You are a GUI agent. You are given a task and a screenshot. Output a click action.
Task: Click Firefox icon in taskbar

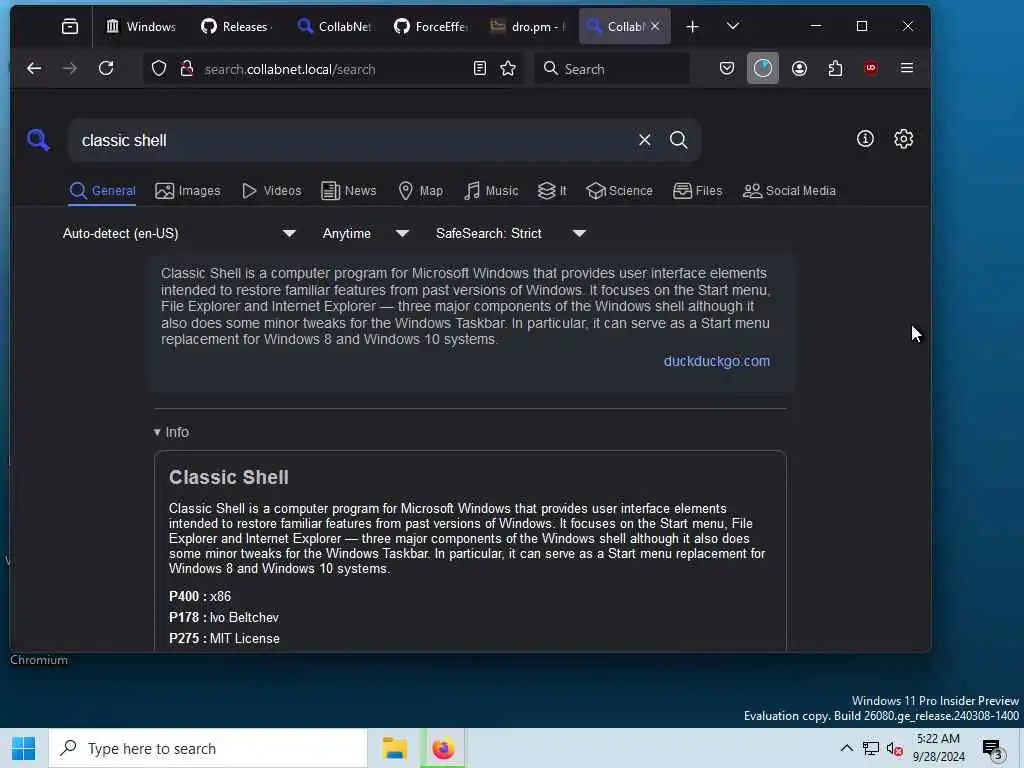pyautogui.click(x=443, y=748)
